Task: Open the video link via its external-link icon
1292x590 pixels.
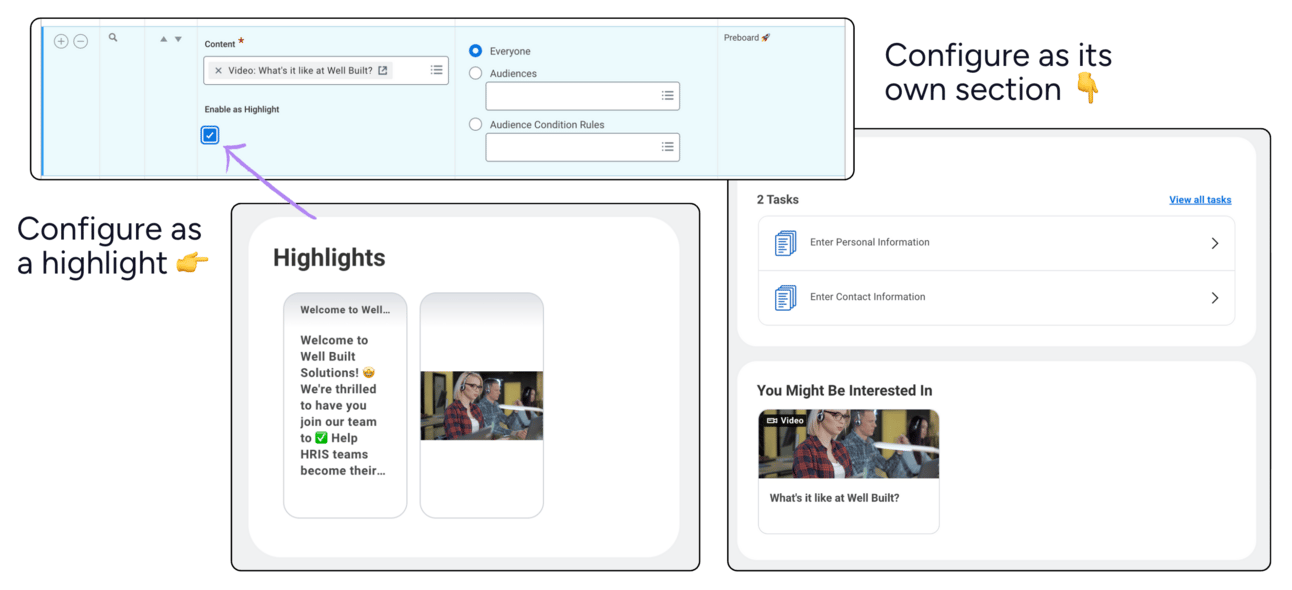Action: coord(383,70)
